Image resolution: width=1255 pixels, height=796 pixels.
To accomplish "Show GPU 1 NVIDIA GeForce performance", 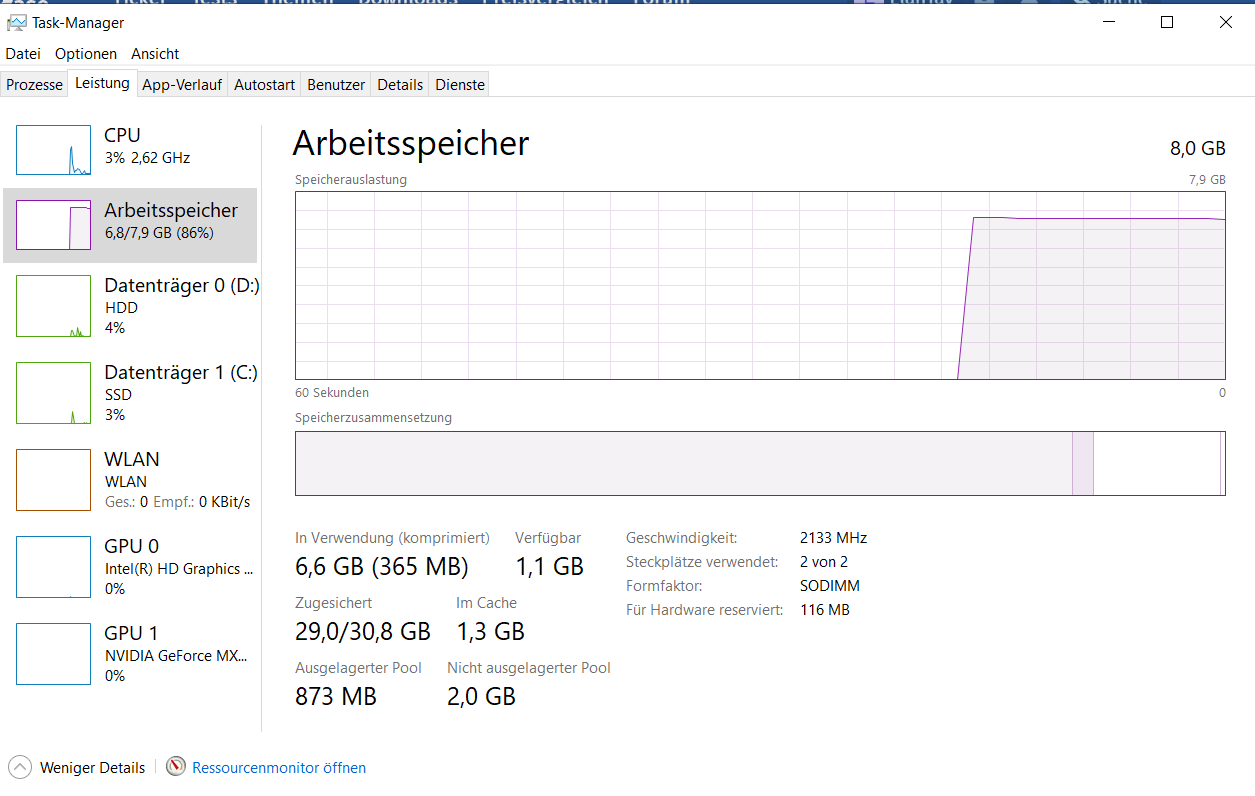I will coord(130,654).
